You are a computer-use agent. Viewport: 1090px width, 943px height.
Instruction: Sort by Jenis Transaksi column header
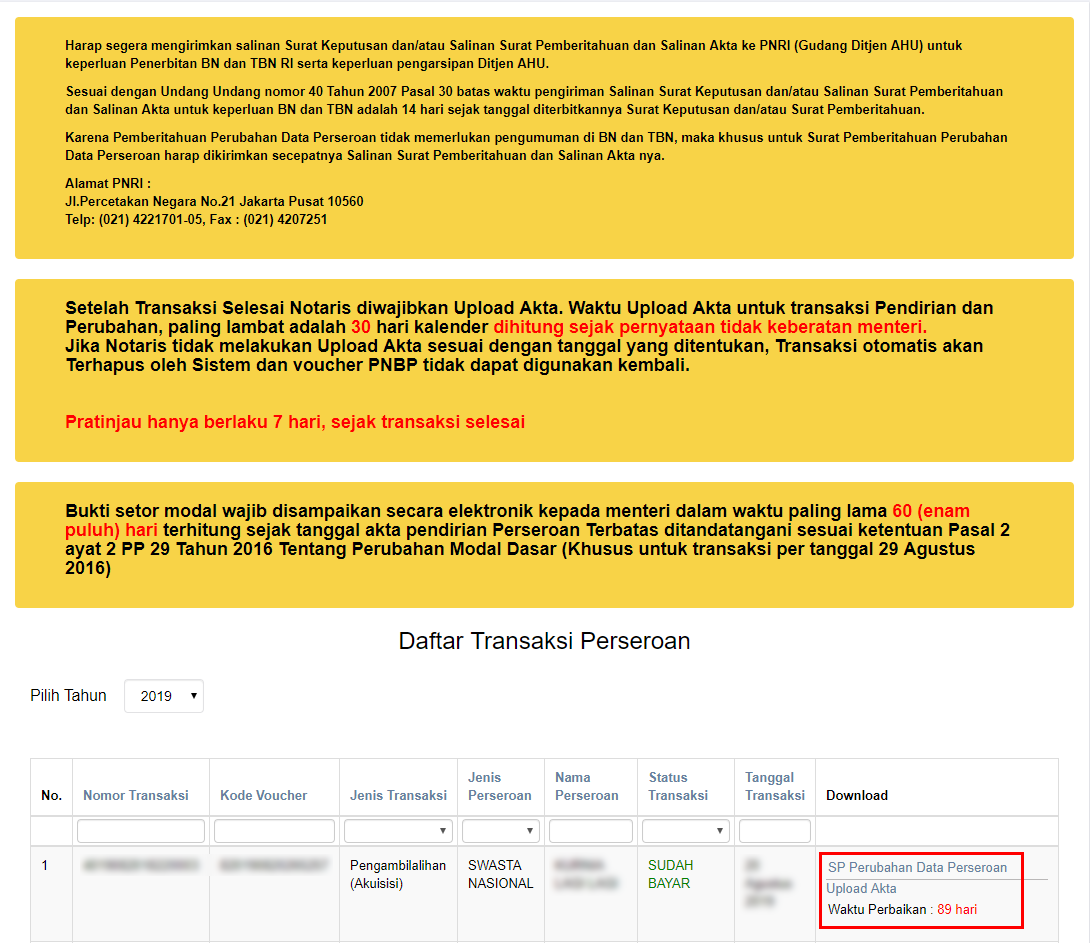pyautogui.click(x=398, y=795)
